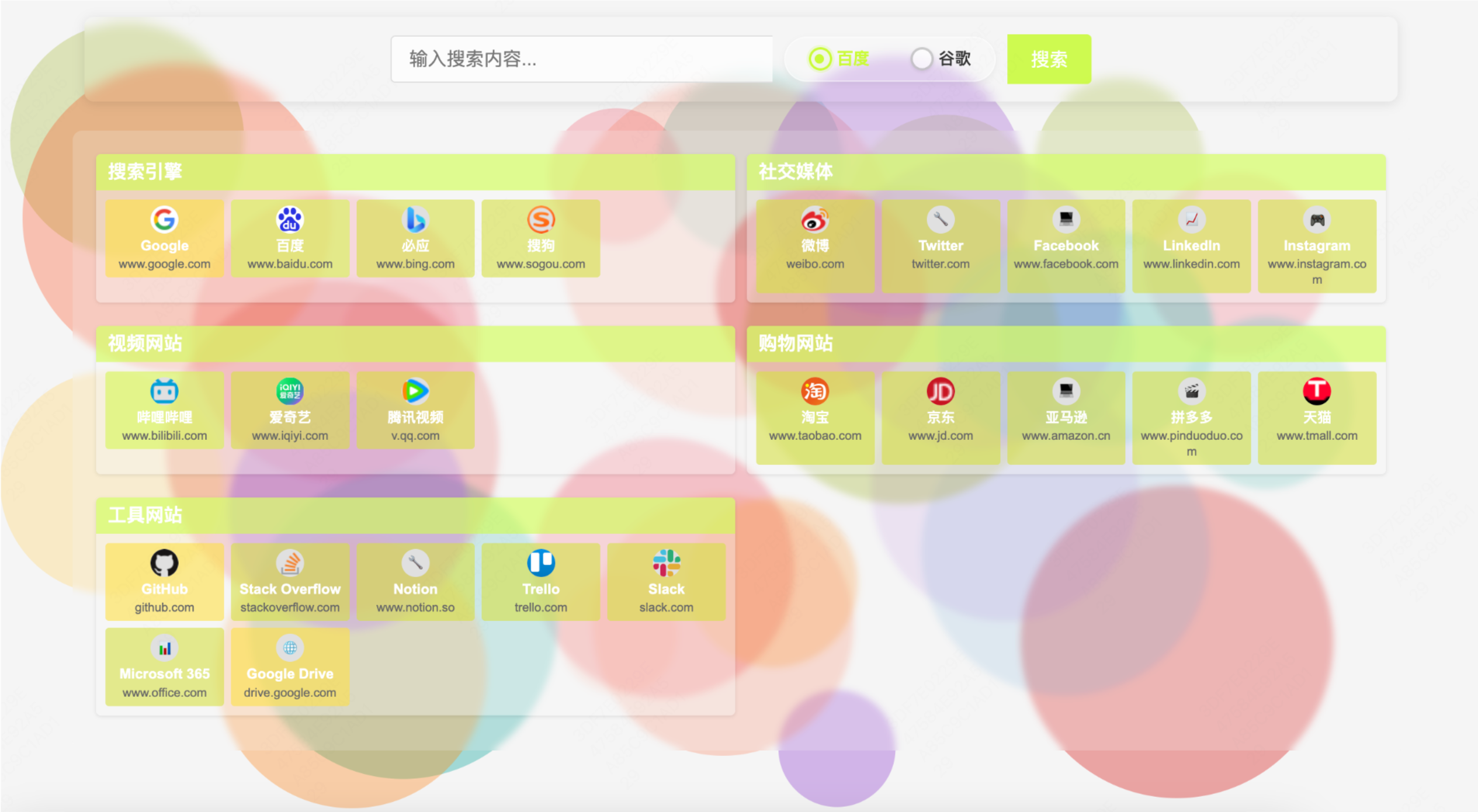
Task: Open the stackoverflow.com link
Action: point(290,608)
